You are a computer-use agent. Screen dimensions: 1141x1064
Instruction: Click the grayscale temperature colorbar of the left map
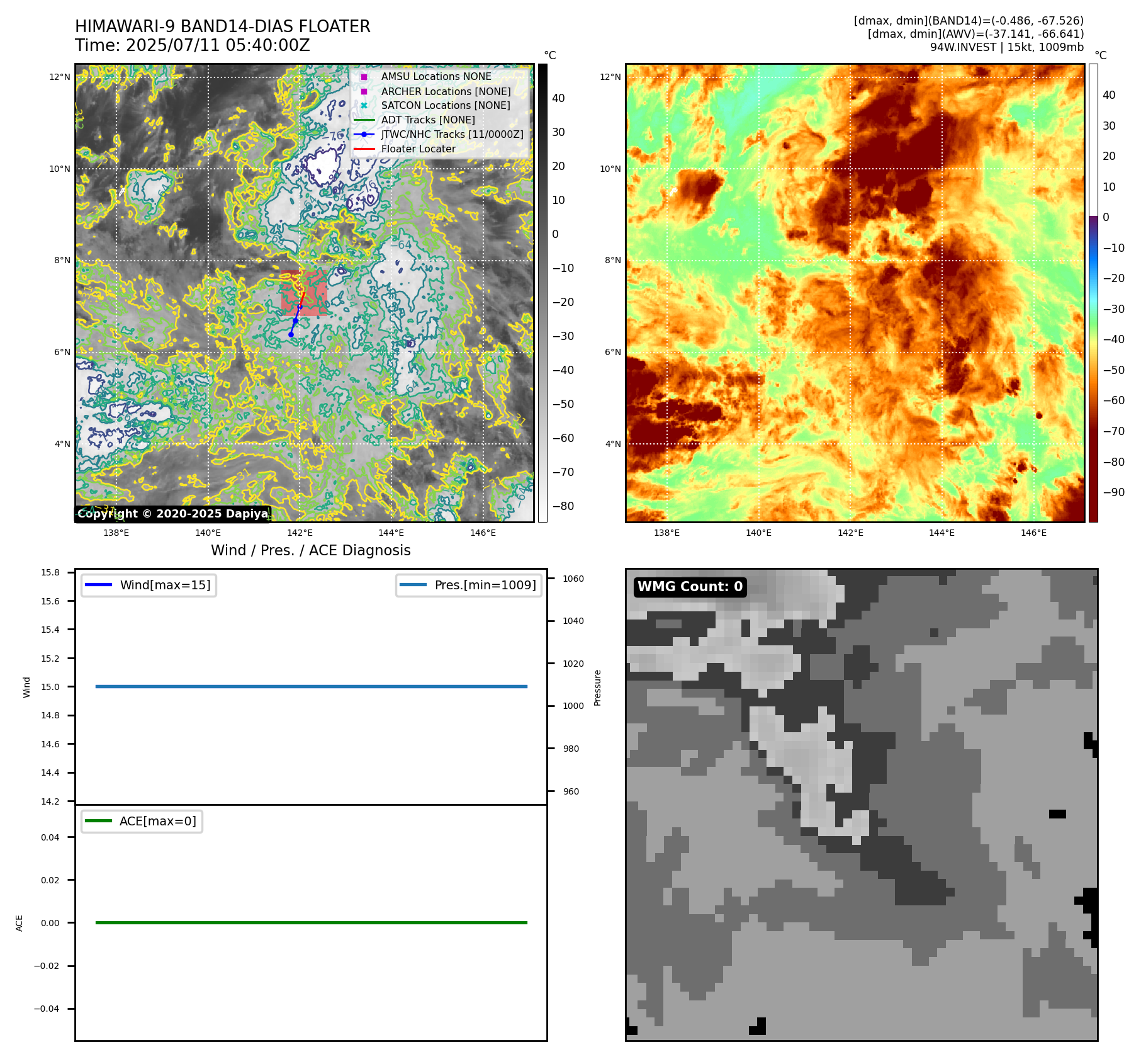click(x=542, y=293)
